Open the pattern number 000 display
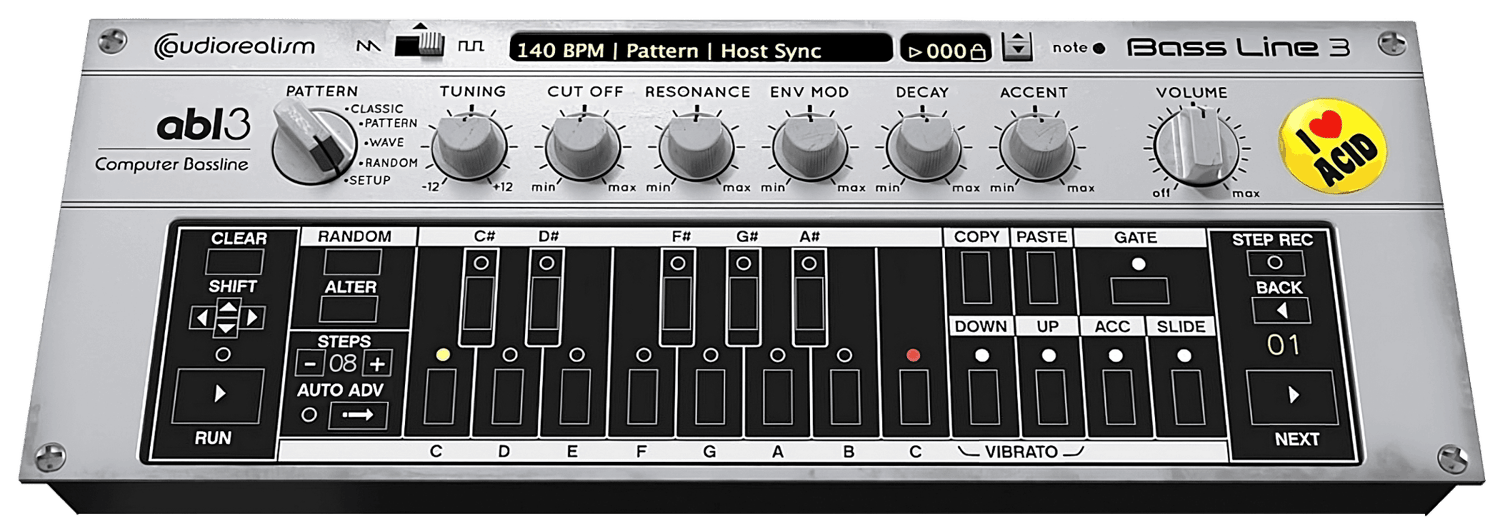The height and width of the screenshot is (531, 1500). point(946,50)
